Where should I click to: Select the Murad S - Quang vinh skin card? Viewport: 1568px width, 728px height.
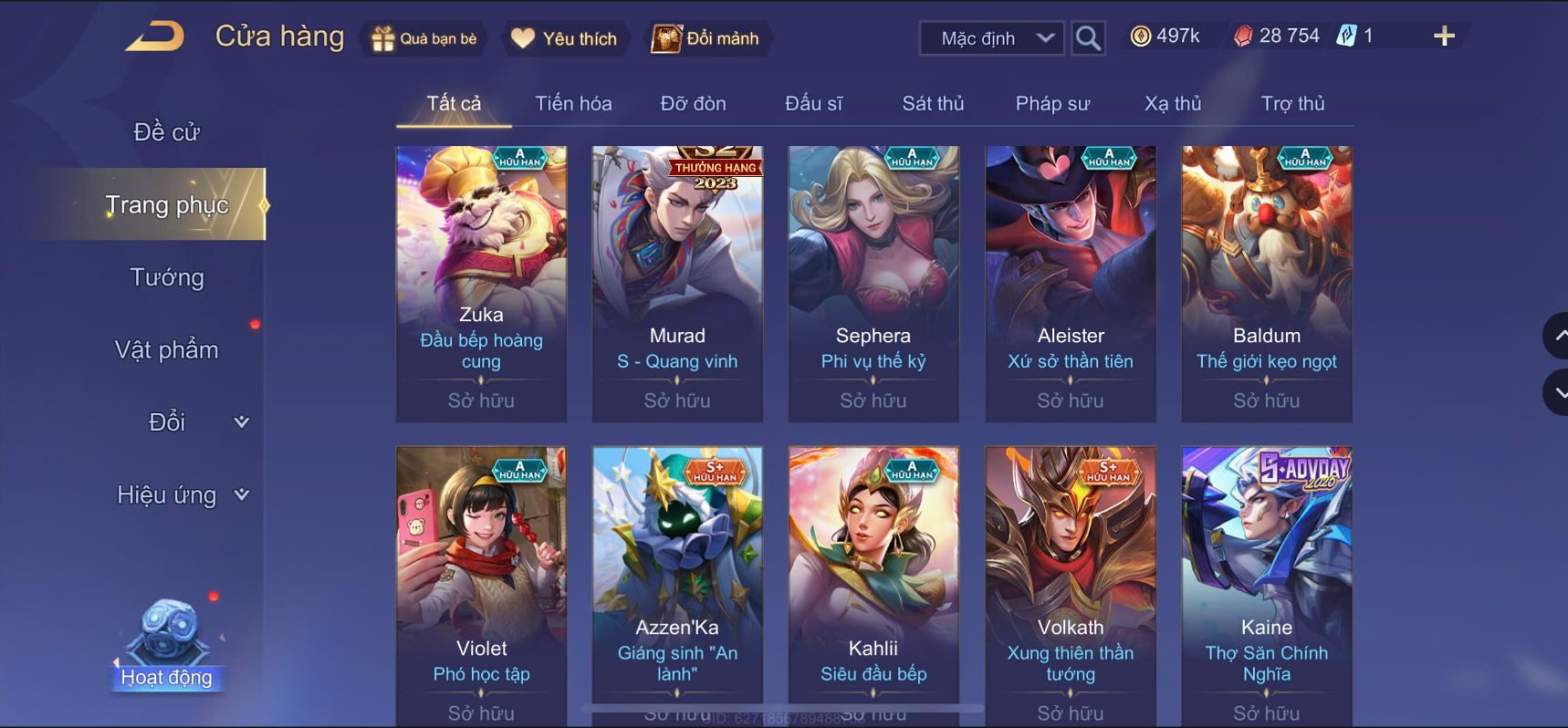point(677,284)
